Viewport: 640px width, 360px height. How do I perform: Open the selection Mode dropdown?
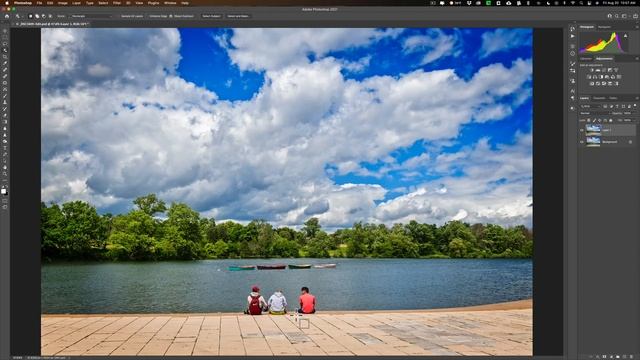click(x=92, y=16)
